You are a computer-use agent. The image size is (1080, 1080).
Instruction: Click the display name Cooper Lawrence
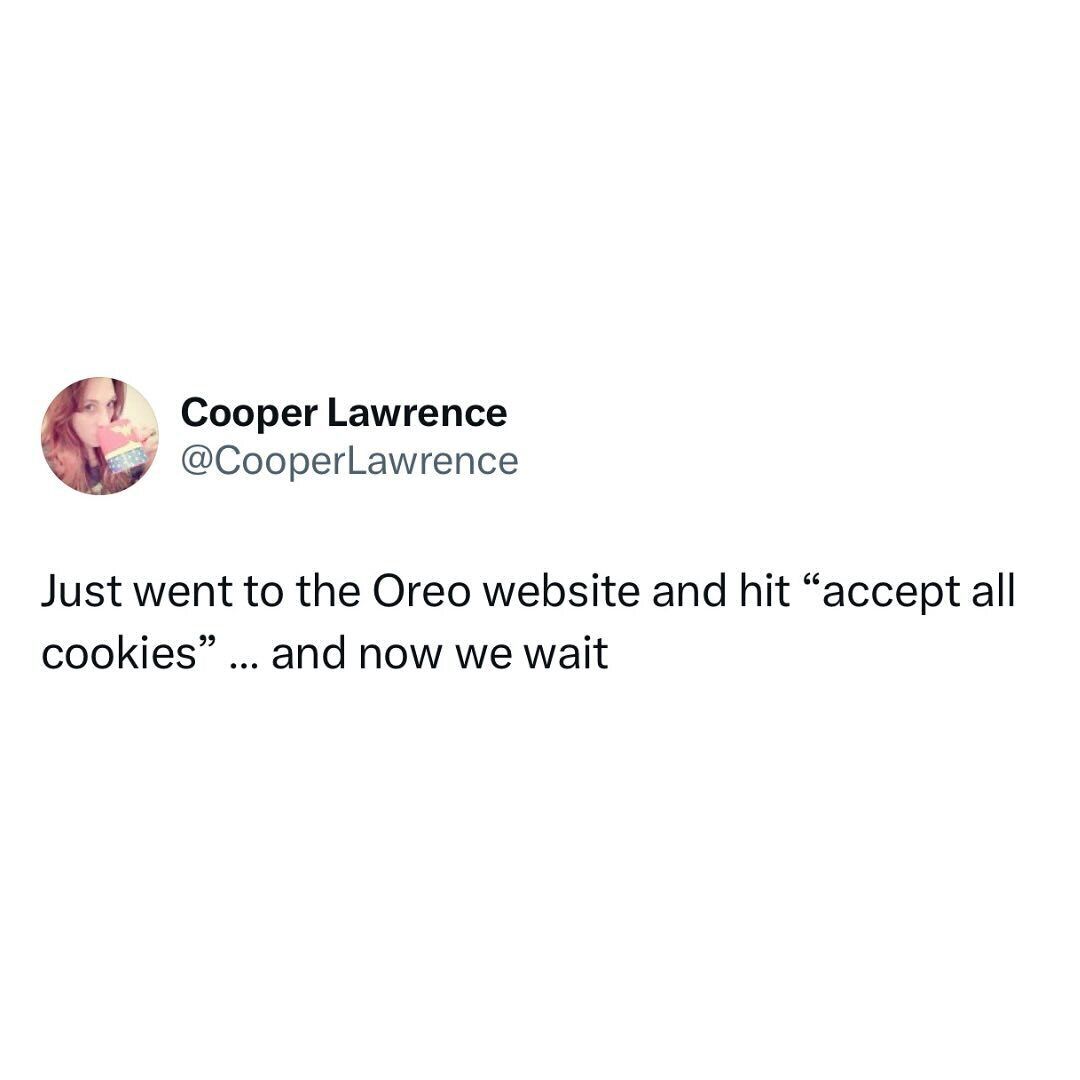344,413
